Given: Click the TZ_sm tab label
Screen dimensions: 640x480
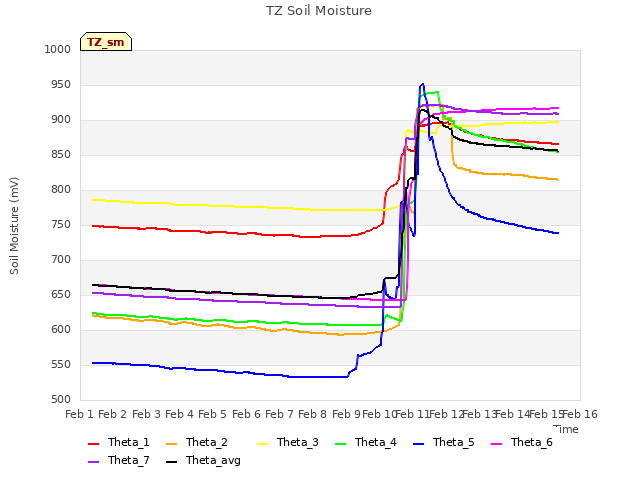Looking at the screenshot, I should click(x=106, y=42).
